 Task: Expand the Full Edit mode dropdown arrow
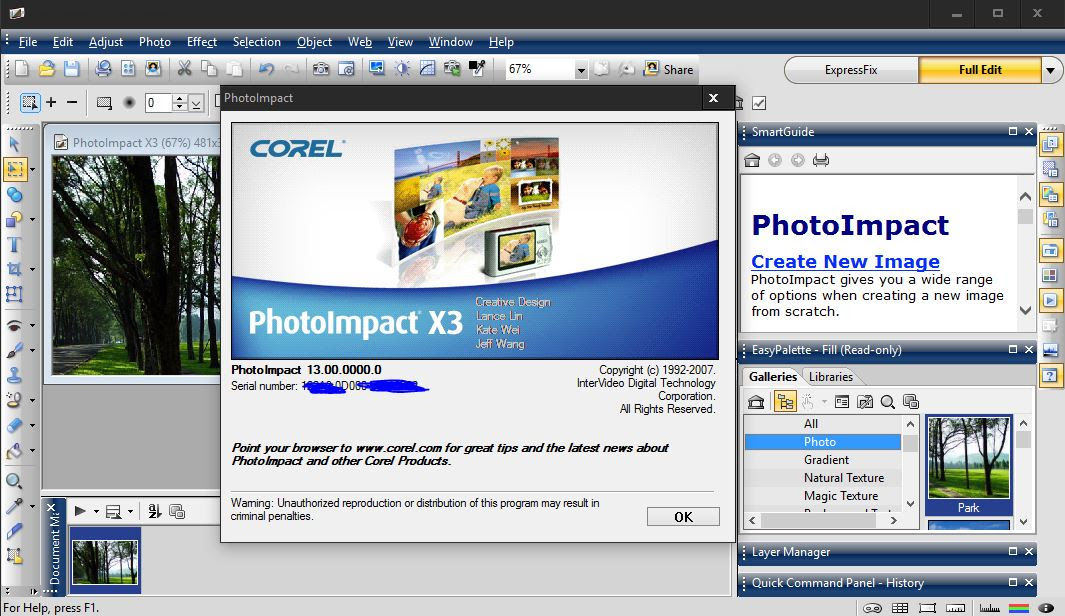(x=1050, y=70)
